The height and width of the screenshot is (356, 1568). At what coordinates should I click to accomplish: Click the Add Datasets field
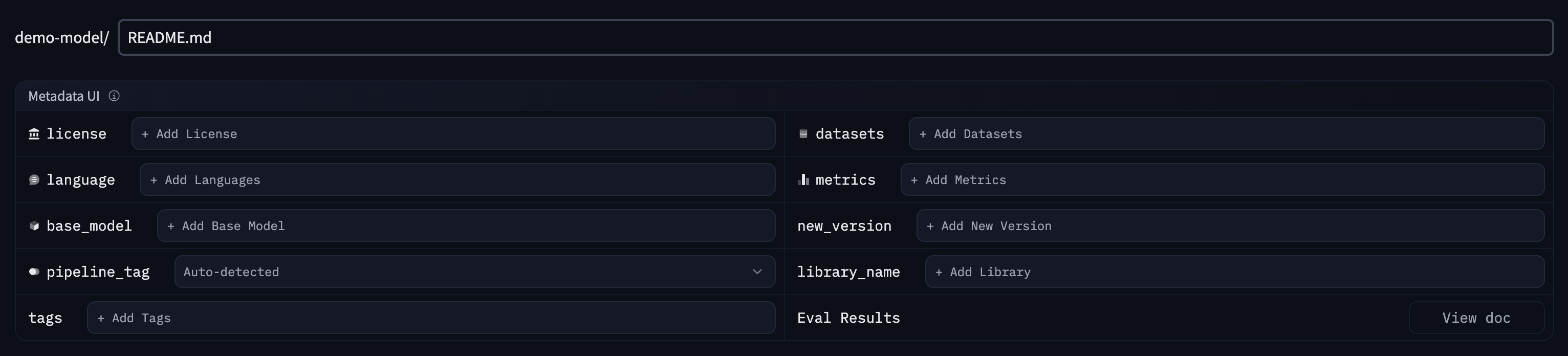1226,134
